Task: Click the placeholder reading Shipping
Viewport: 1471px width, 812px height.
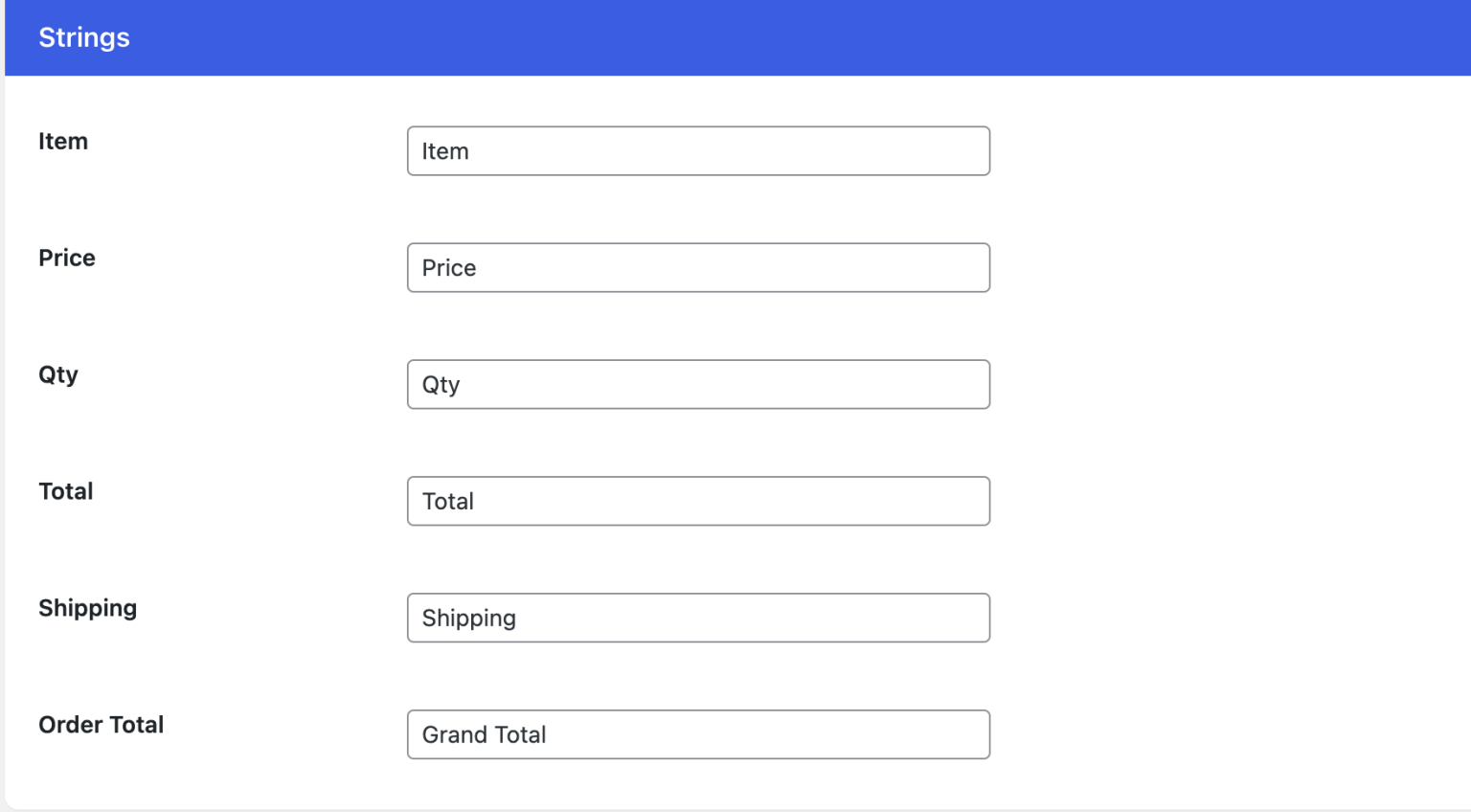Action: [468, 618]
